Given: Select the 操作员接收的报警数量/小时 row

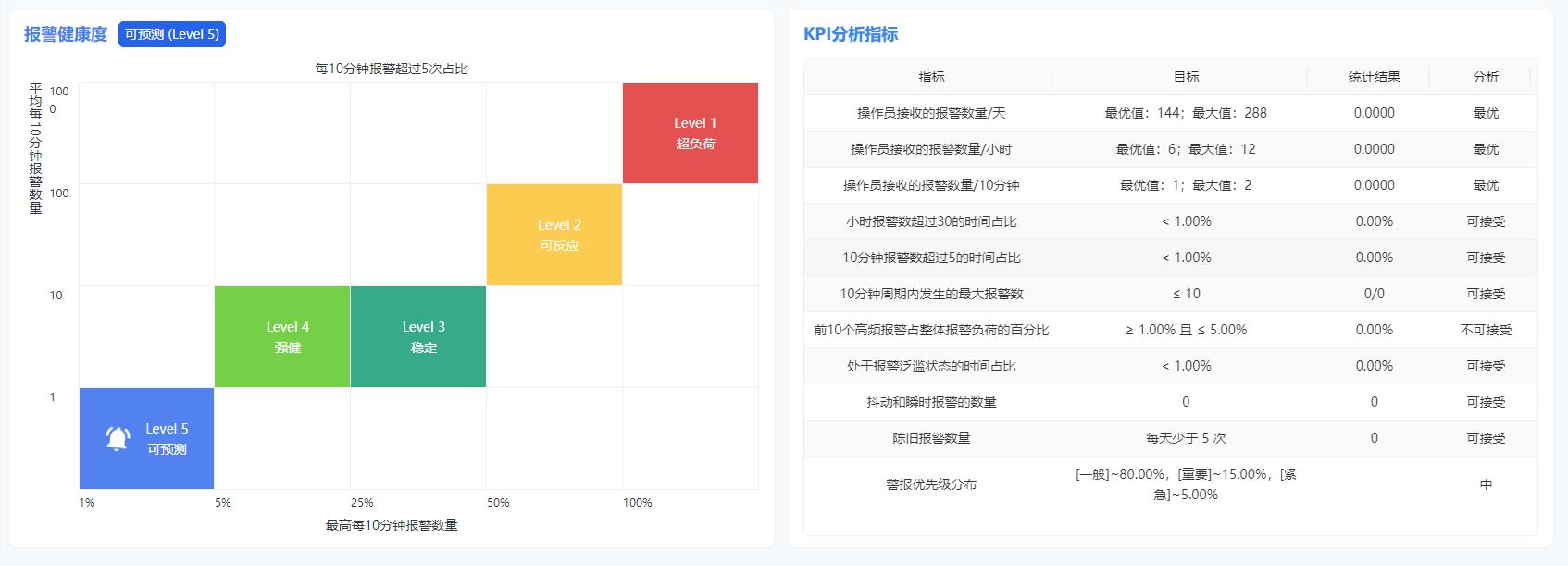Looking at the screenshot, I should pos(931,149).
